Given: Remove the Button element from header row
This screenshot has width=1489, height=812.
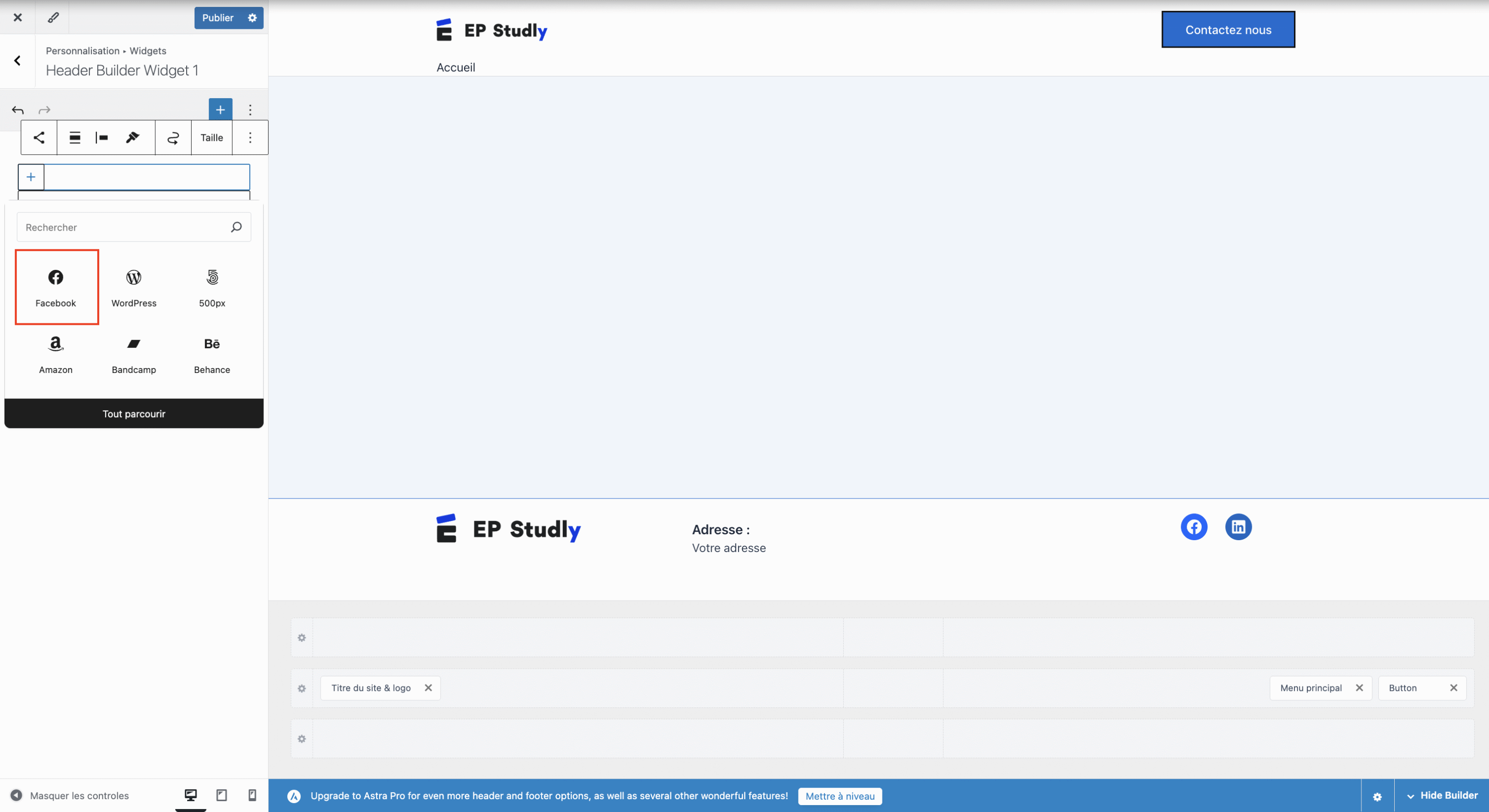Looking at the screenshot, I should (1453, 688).
